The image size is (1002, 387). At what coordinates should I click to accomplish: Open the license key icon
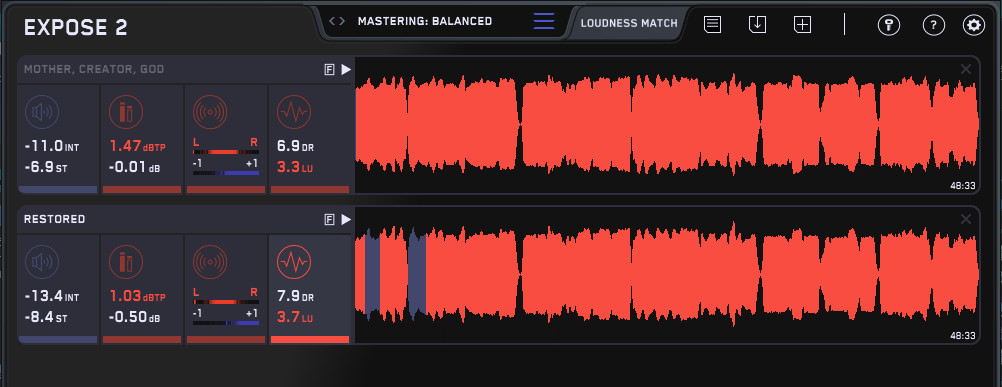pos(888,26)
